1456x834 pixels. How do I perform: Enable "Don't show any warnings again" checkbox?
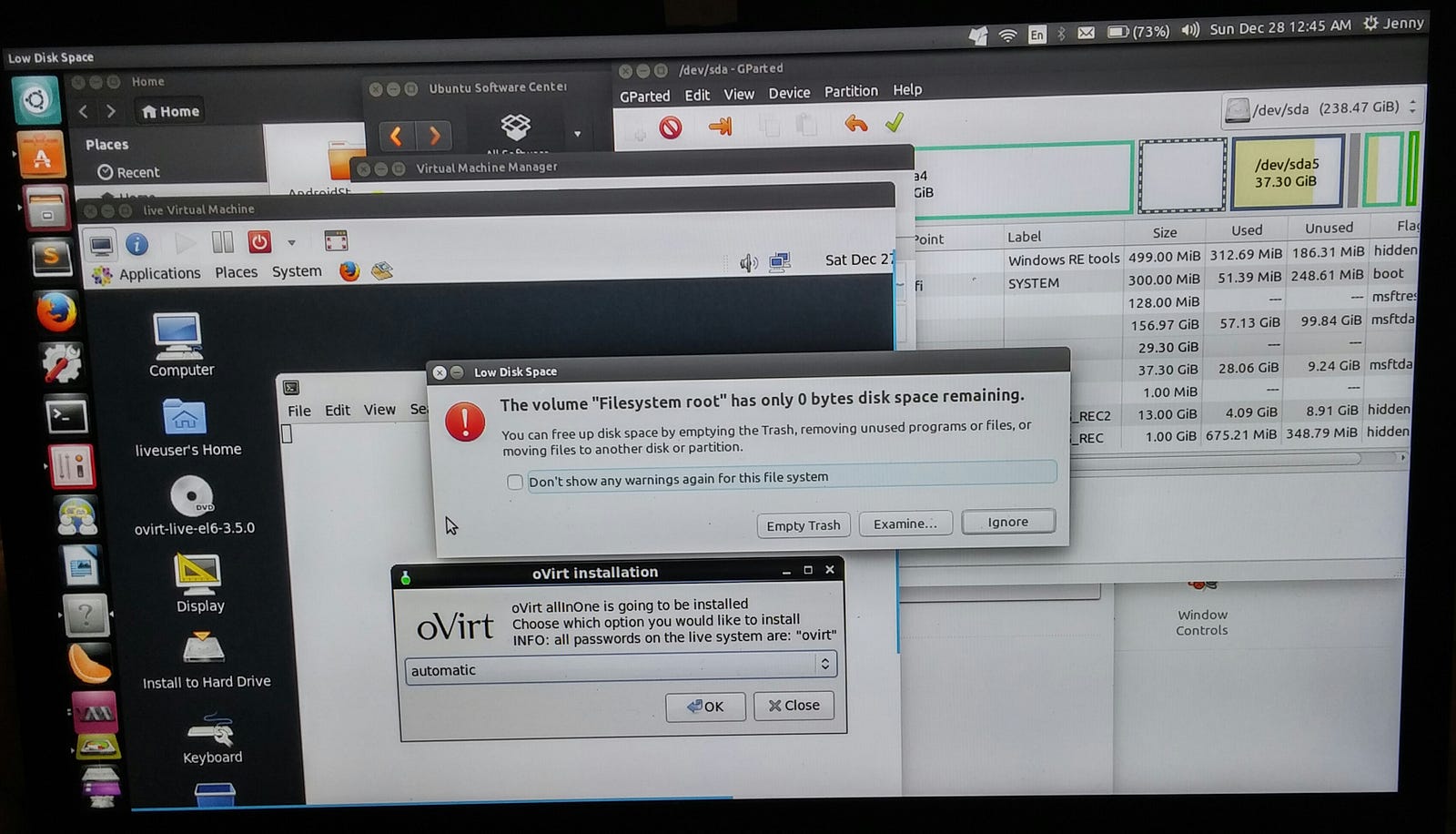point(515,482)
